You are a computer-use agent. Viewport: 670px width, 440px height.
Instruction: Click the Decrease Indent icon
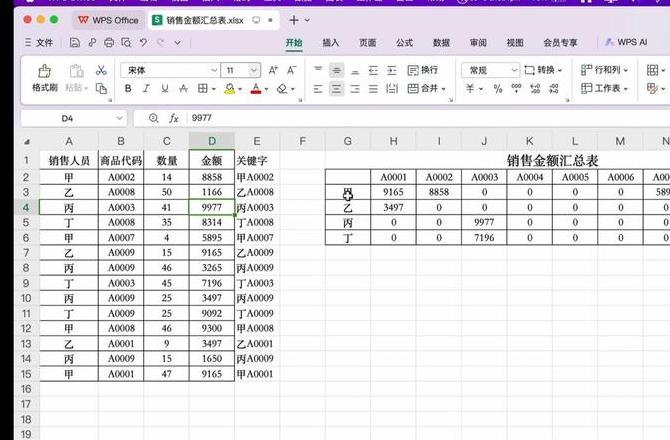click(373, 70)
